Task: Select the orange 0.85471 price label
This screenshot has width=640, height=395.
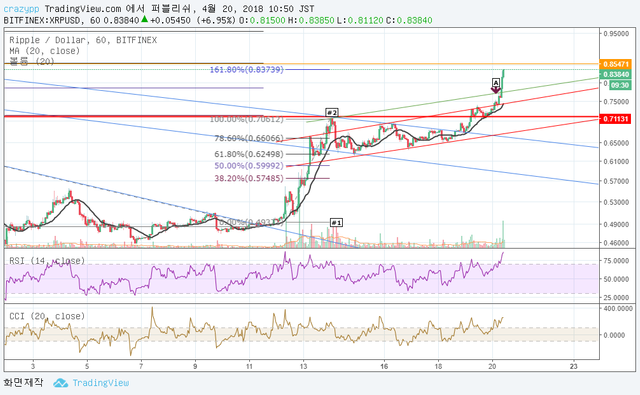Action: 616,64
